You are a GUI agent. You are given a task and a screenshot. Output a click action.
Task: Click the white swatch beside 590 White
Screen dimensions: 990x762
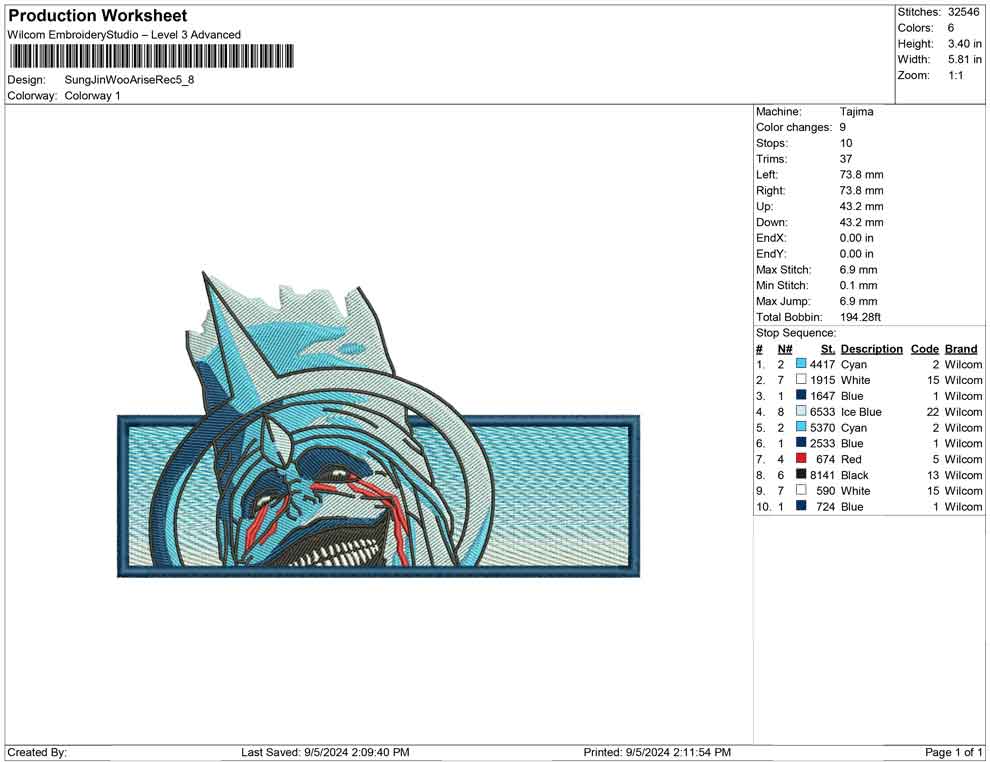coord(801,490)
